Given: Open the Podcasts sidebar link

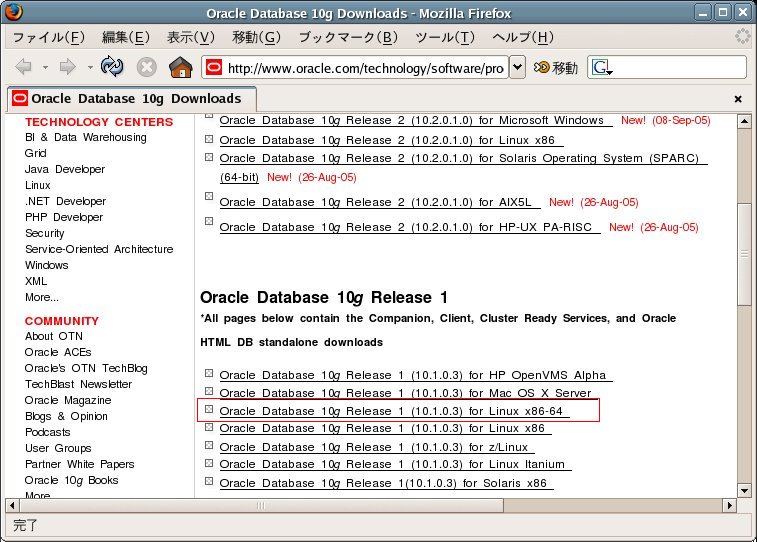Looking at the screenshot, I should pos(47,432).
